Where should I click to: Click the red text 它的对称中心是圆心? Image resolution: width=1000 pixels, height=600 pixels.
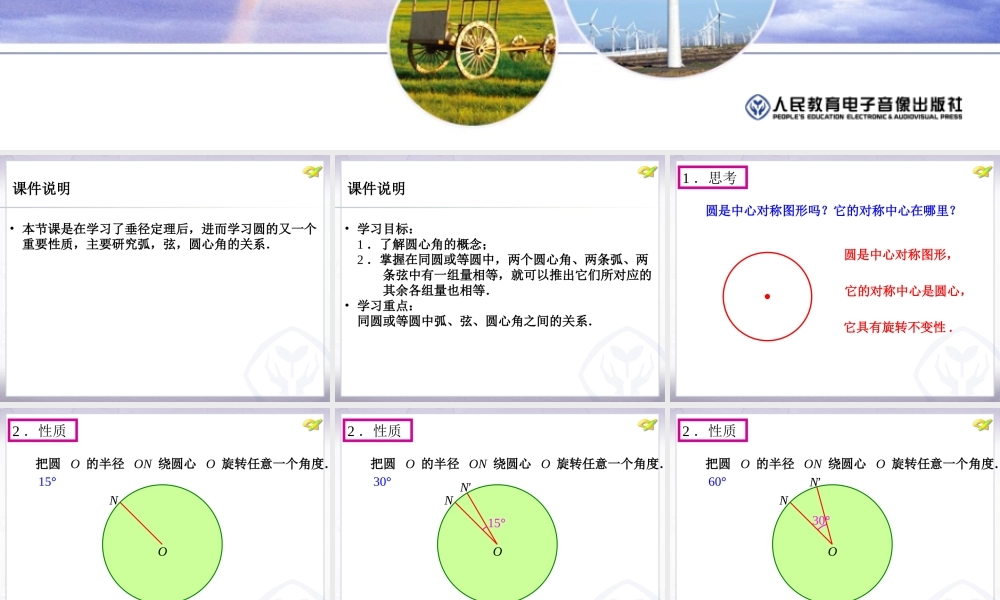[904, 291]
